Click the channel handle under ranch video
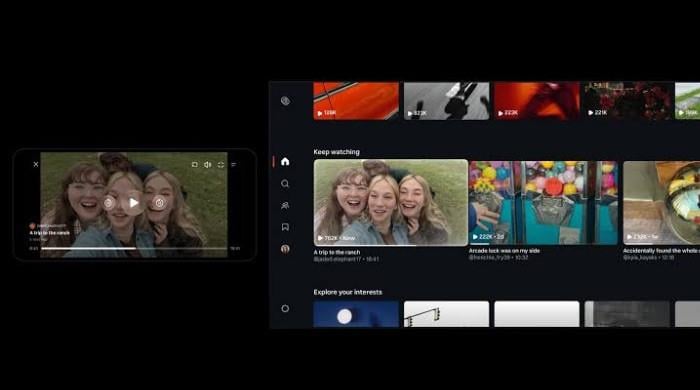This screenshot has height=390, width=700. point(337,259)
